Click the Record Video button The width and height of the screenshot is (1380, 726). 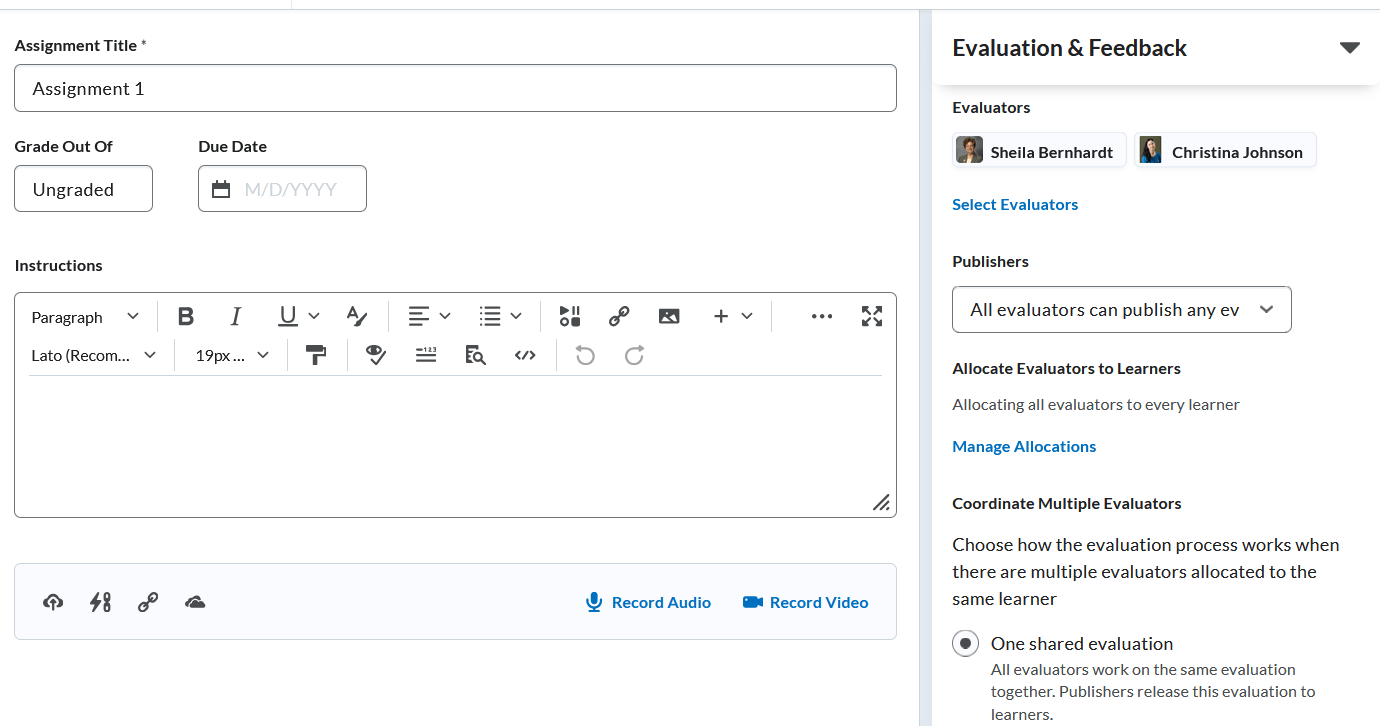805,602
